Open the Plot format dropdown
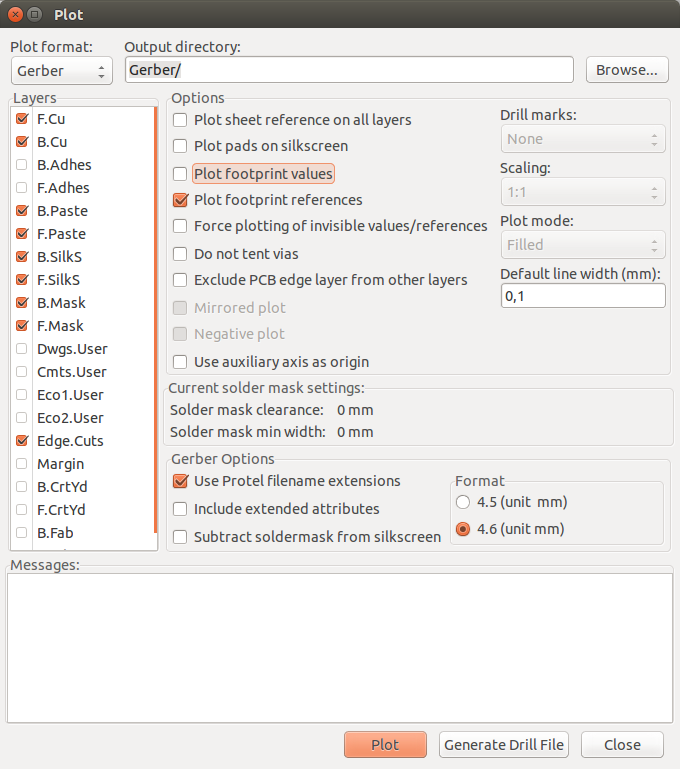680x769 pixels. [x=62, y=71]
